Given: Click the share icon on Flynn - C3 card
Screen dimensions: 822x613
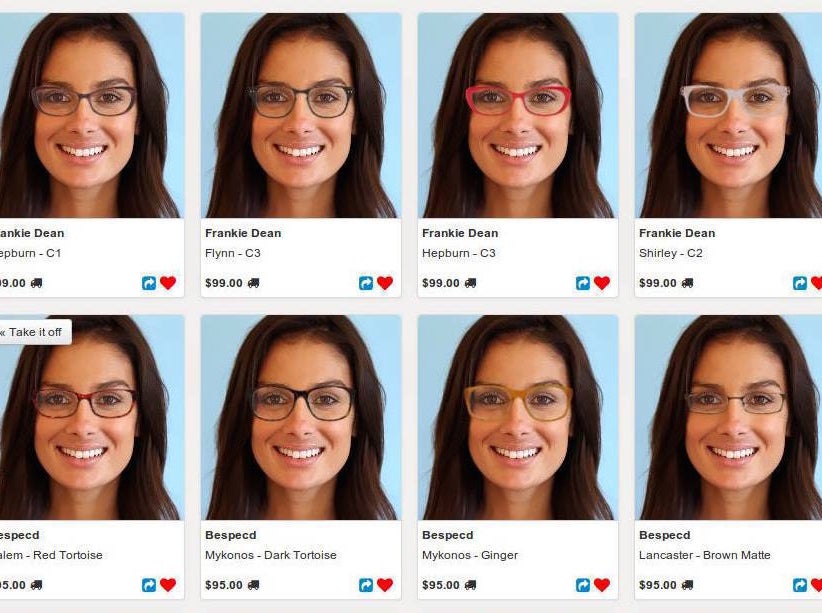Looking at the screenshot, I should (366, 283).
